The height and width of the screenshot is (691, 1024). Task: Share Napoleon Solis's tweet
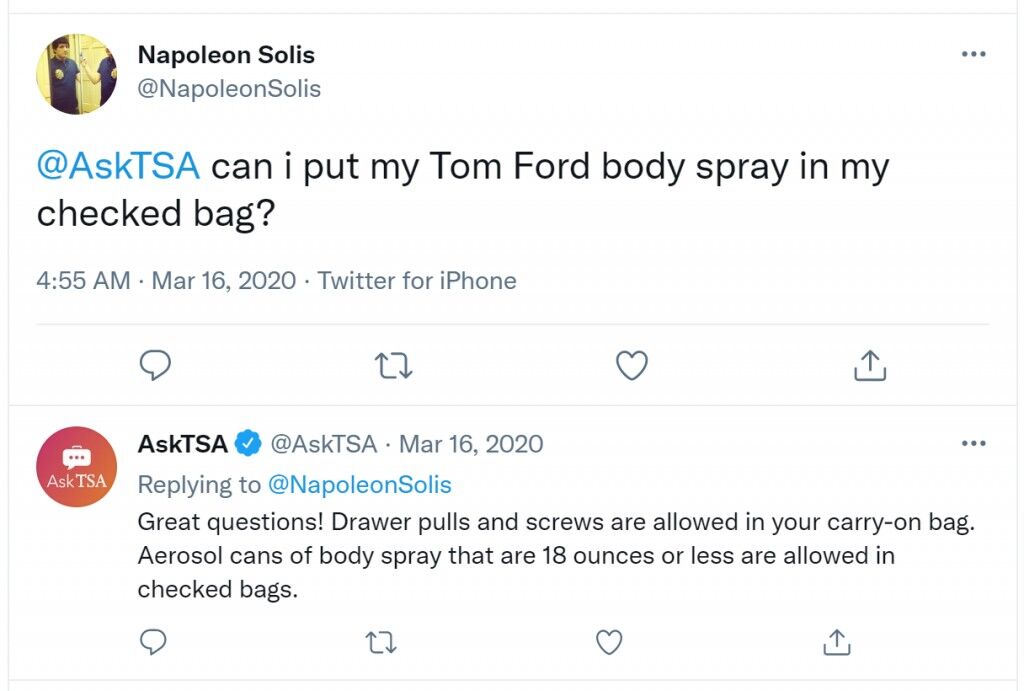coord(870,365)
